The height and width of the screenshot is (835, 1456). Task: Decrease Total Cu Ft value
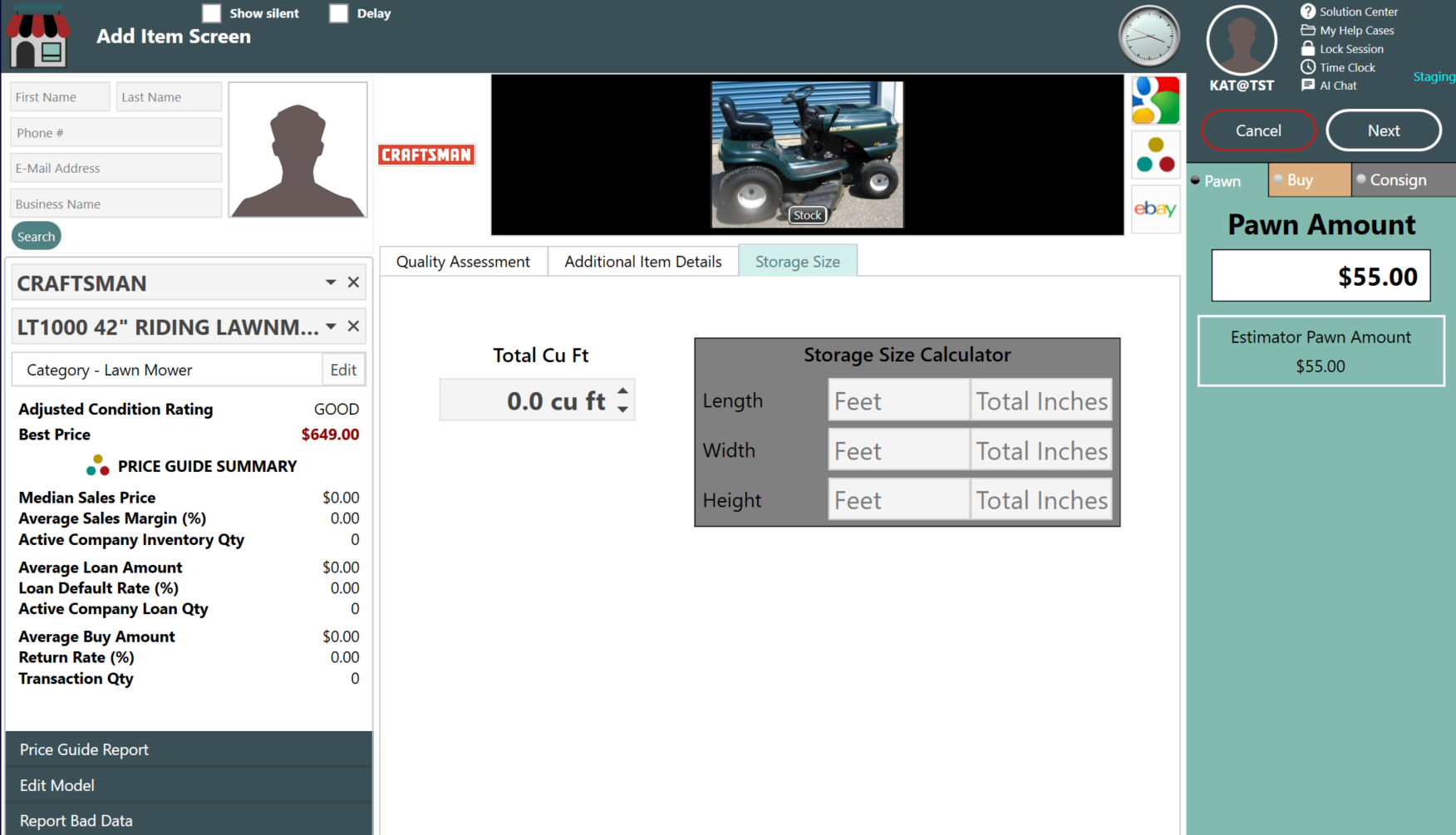pos(622,410)
